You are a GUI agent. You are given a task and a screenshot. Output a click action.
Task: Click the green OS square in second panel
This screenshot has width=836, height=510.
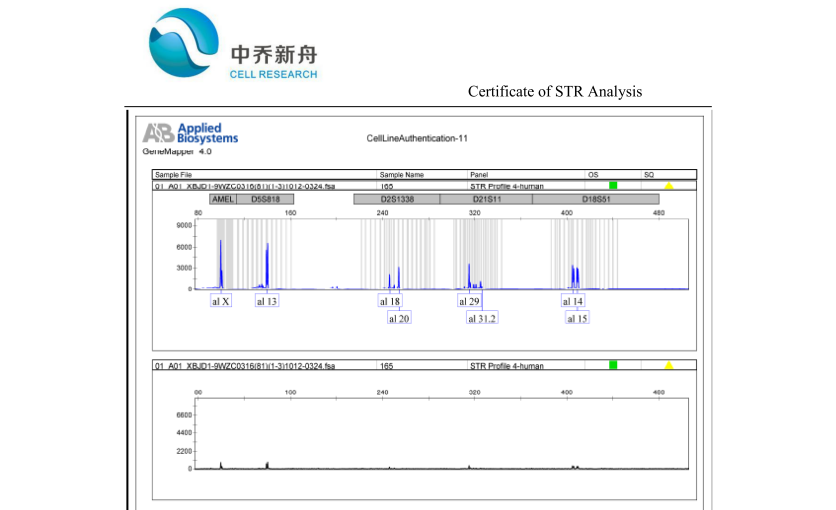pyautogui.click(x=613, y=366)
